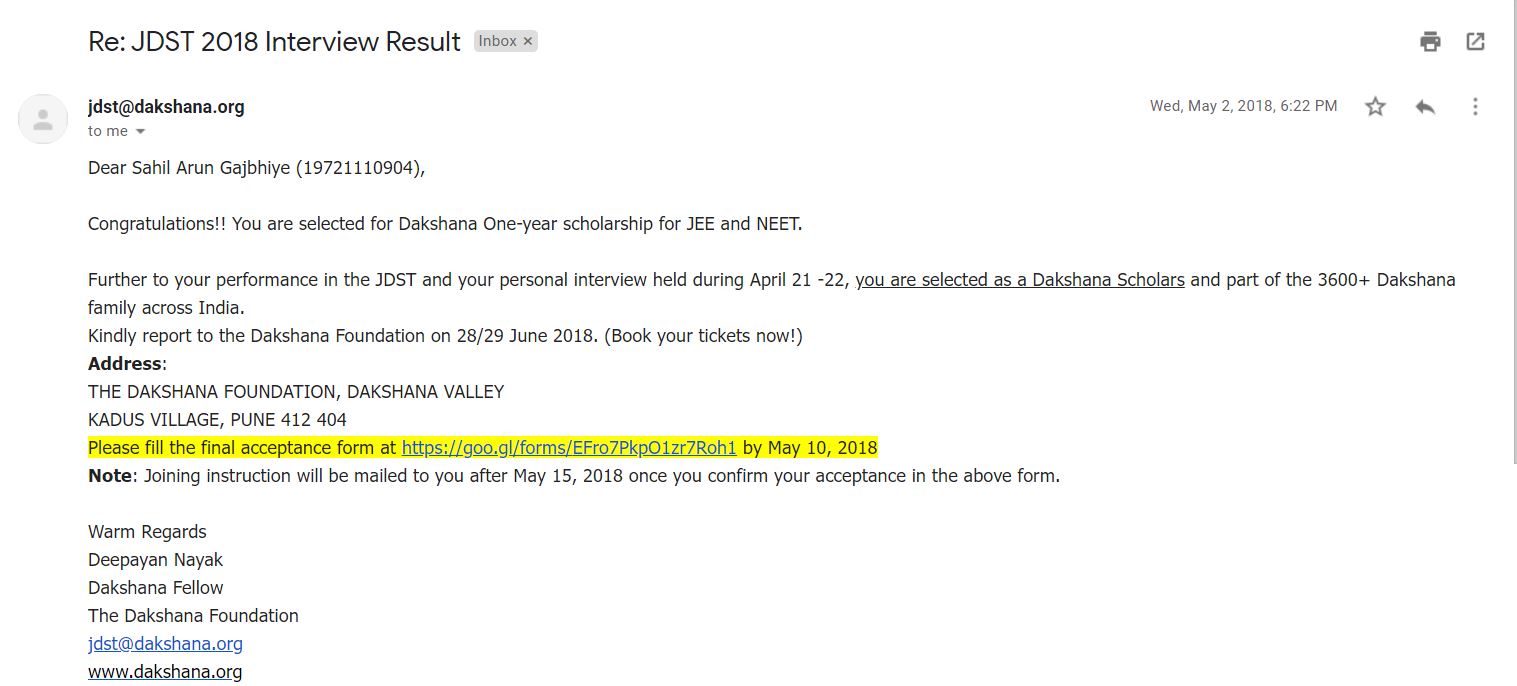
Task: Open the email in a new window
Action: (1475, 41)
